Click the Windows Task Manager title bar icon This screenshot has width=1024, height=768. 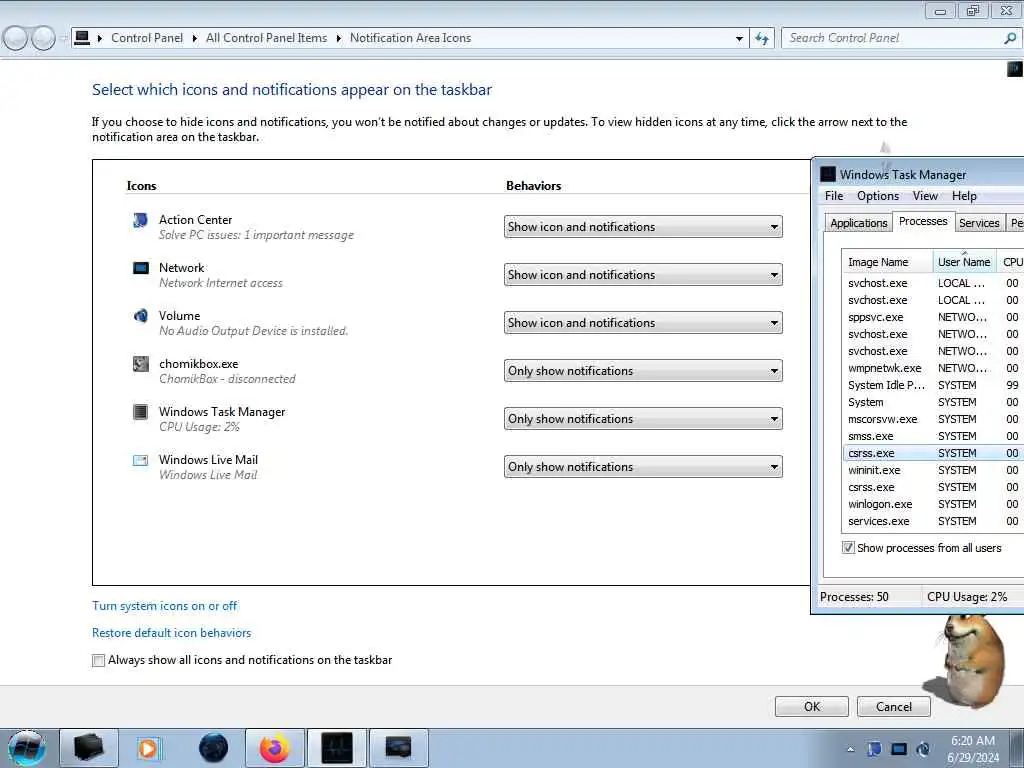[828, 174]
